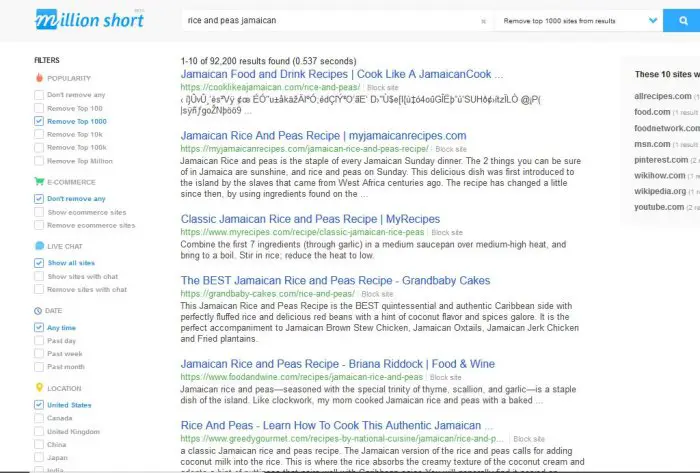The width and height of the screenshot is (700, 473).
Task: Click the Live Chat bubble icon
Action: click(x=39, y=246)
